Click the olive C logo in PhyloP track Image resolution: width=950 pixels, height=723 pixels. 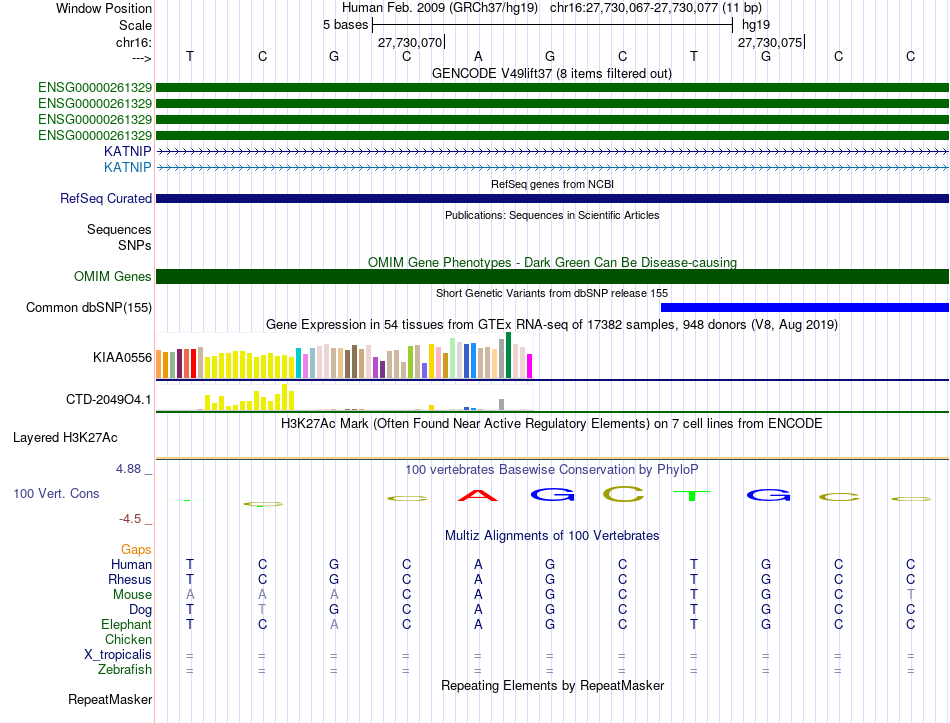point(623,495)
